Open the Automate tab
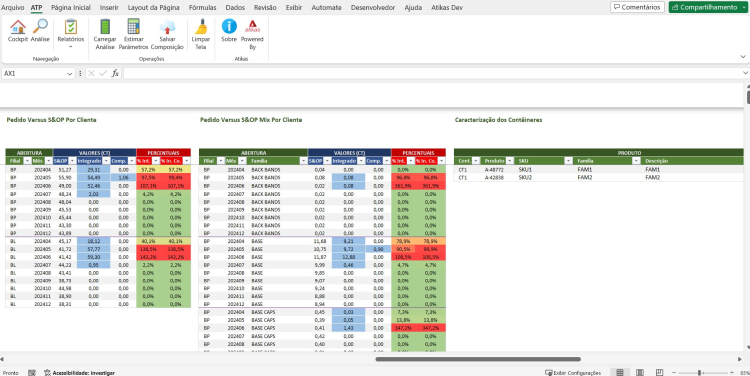Viewport: 750px width, 376px height. [326, 8]
